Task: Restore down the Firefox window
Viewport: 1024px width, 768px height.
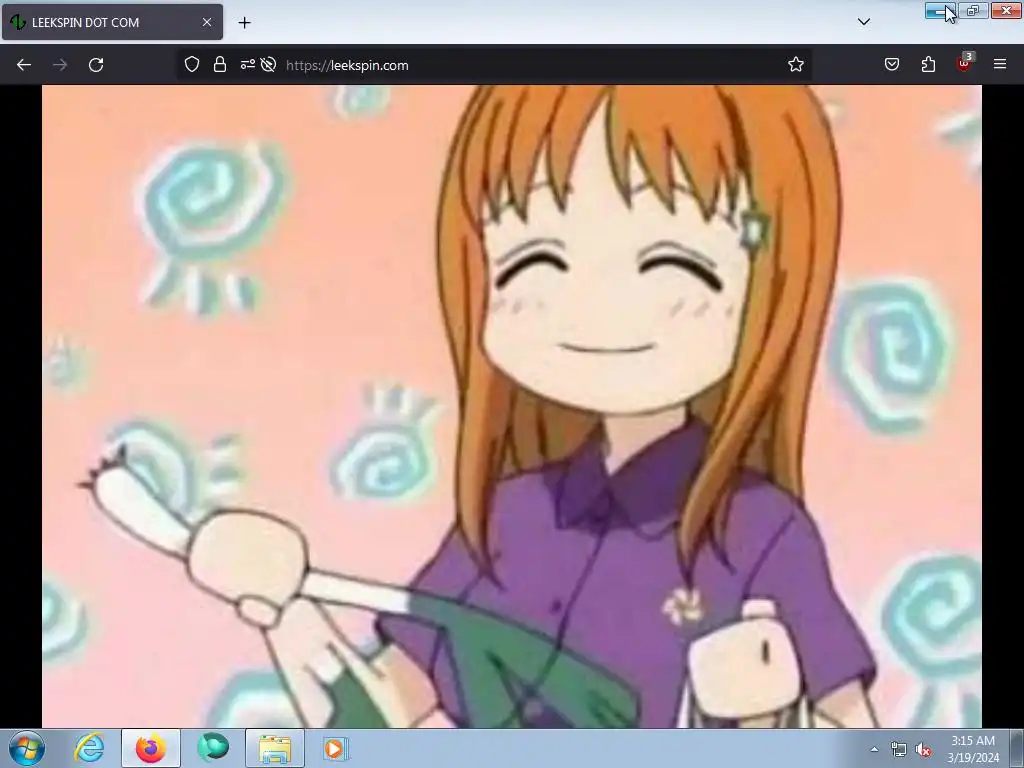Action: click(973, 10)
